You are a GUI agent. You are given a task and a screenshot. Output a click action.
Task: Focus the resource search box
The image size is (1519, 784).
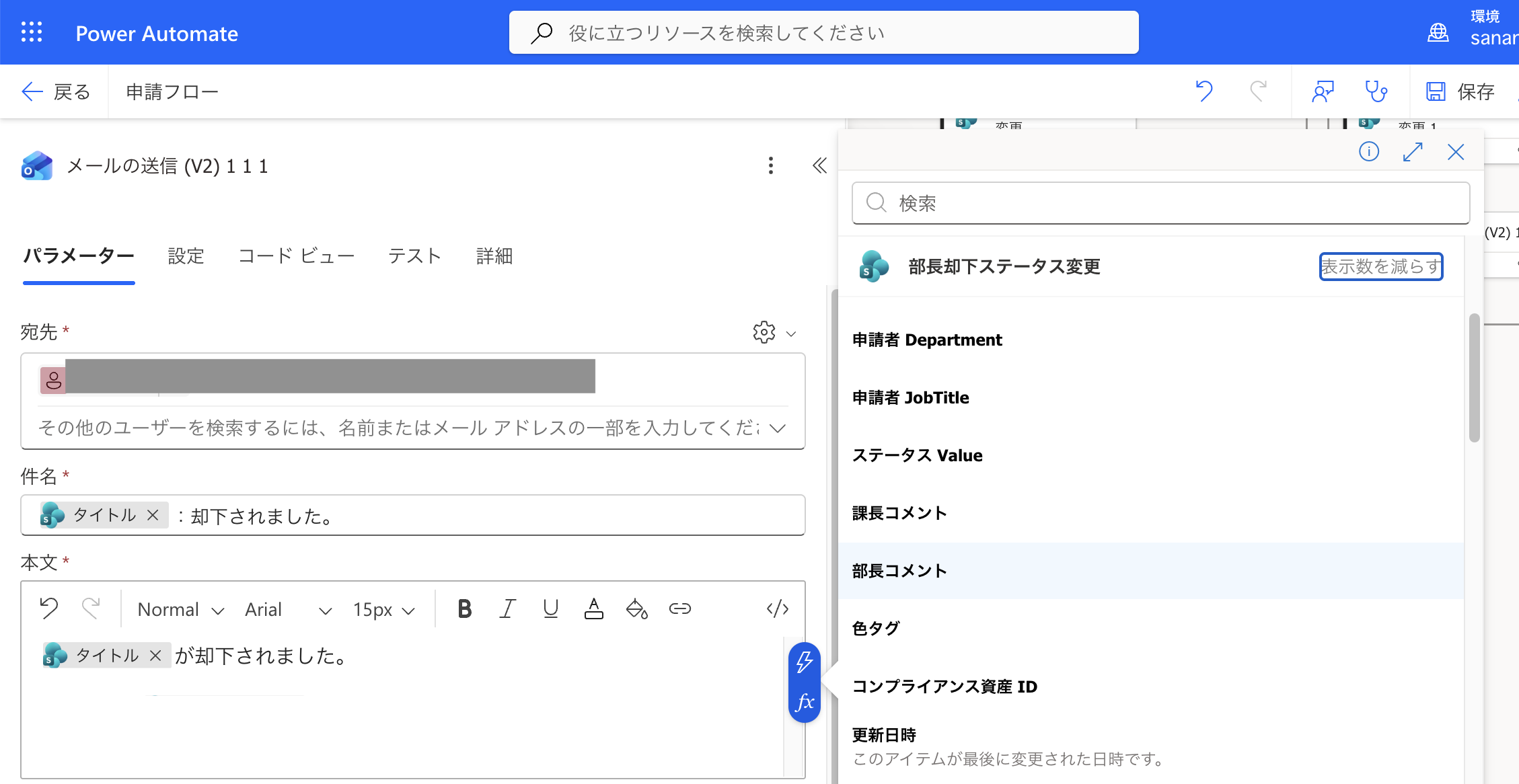point(823,32)
